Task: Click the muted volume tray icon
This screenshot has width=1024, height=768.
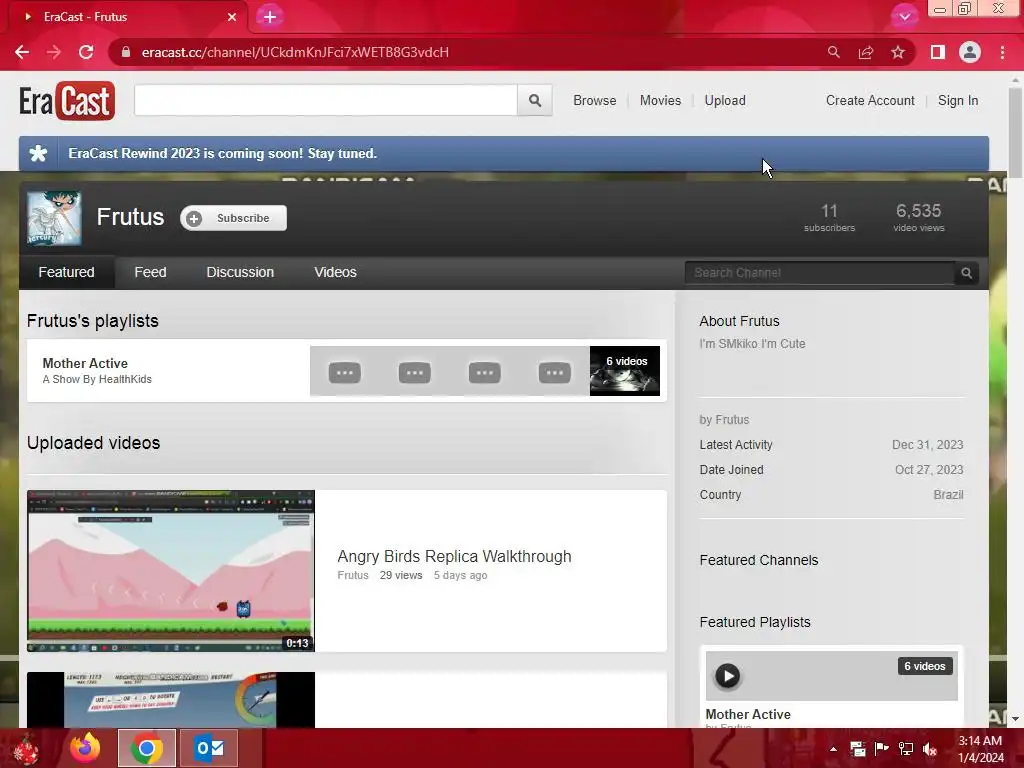Action: click(930, 749)
